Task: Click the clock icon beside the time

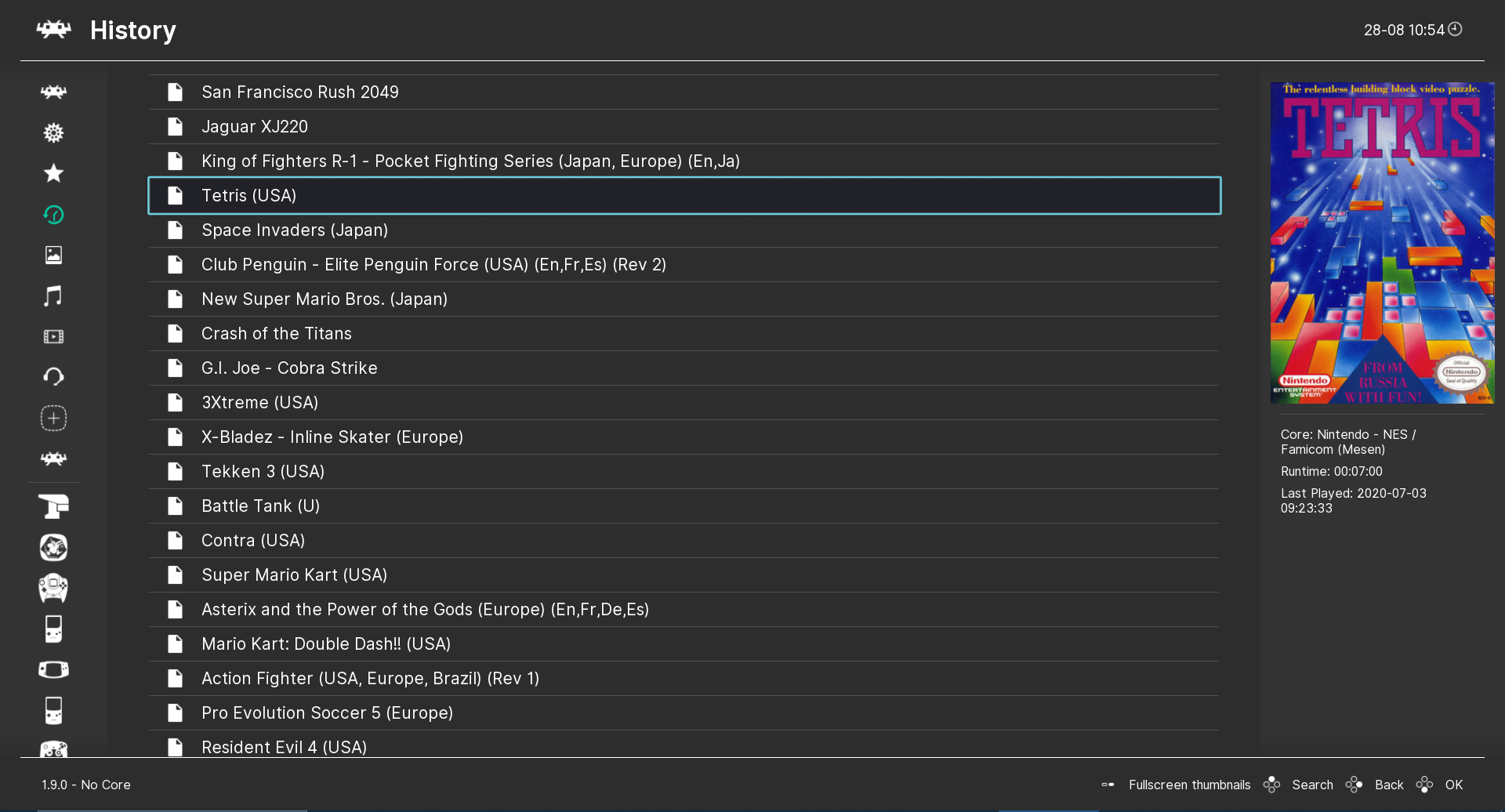Action: [1455, 29]
